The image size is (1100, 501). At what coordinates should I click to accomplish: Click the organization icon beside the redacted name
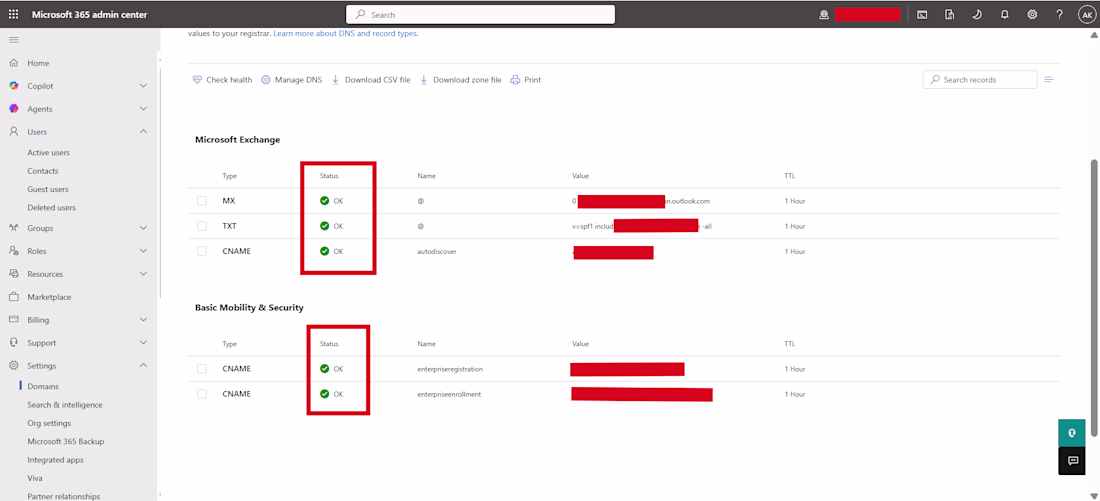tap(824, 14)
